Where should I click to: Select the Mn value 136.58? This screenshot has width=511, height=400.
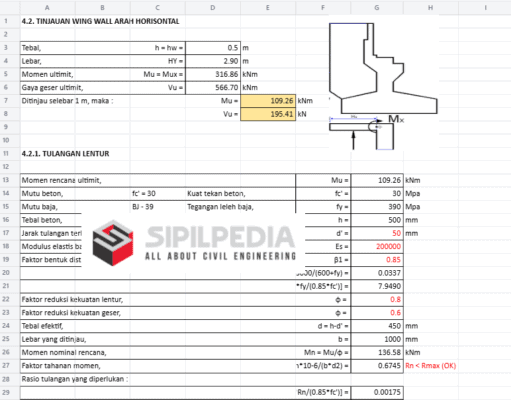pos(377,353)
